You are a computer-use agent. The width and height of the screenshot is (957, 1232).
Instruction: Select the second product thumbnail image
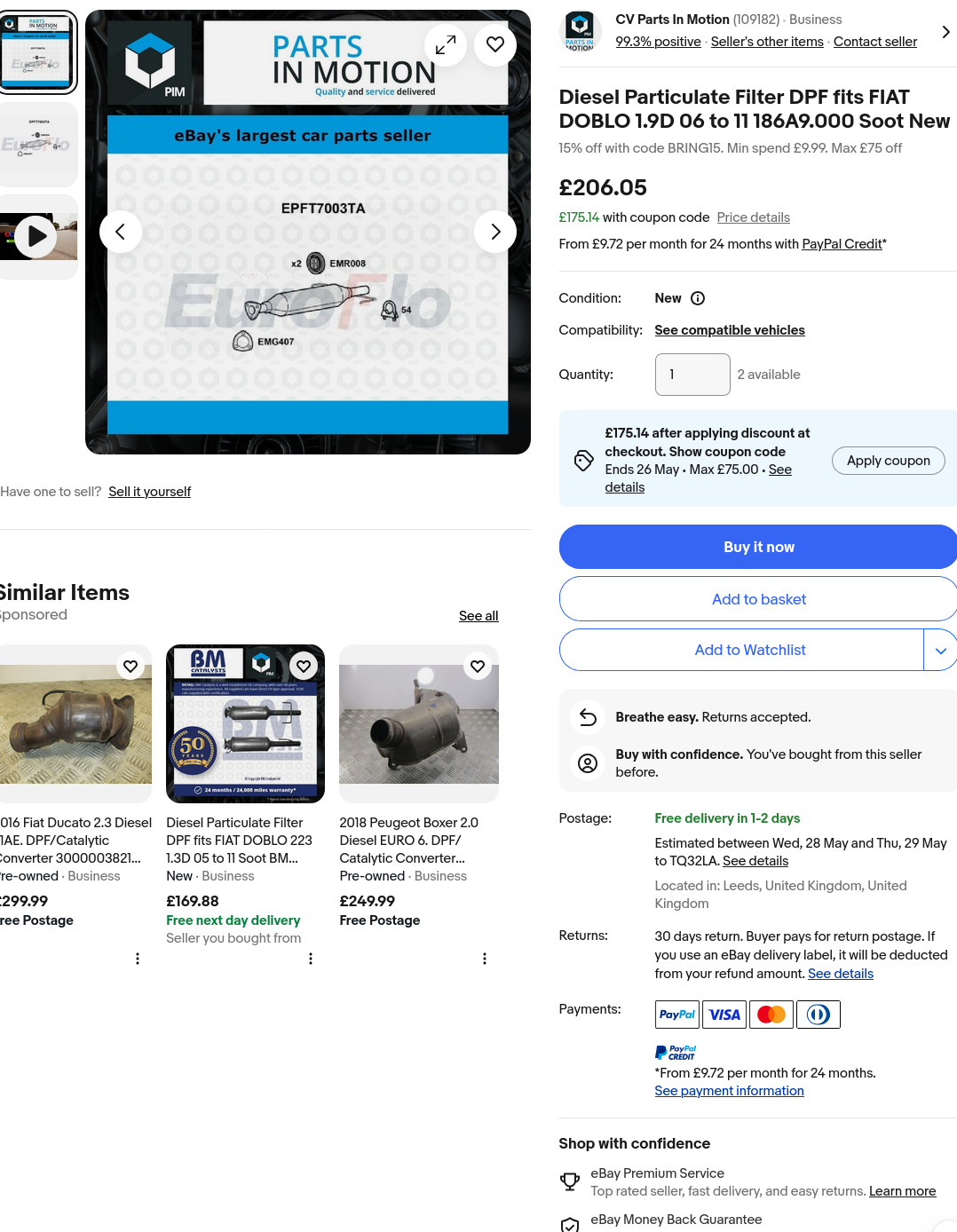(x=37, y=145)
